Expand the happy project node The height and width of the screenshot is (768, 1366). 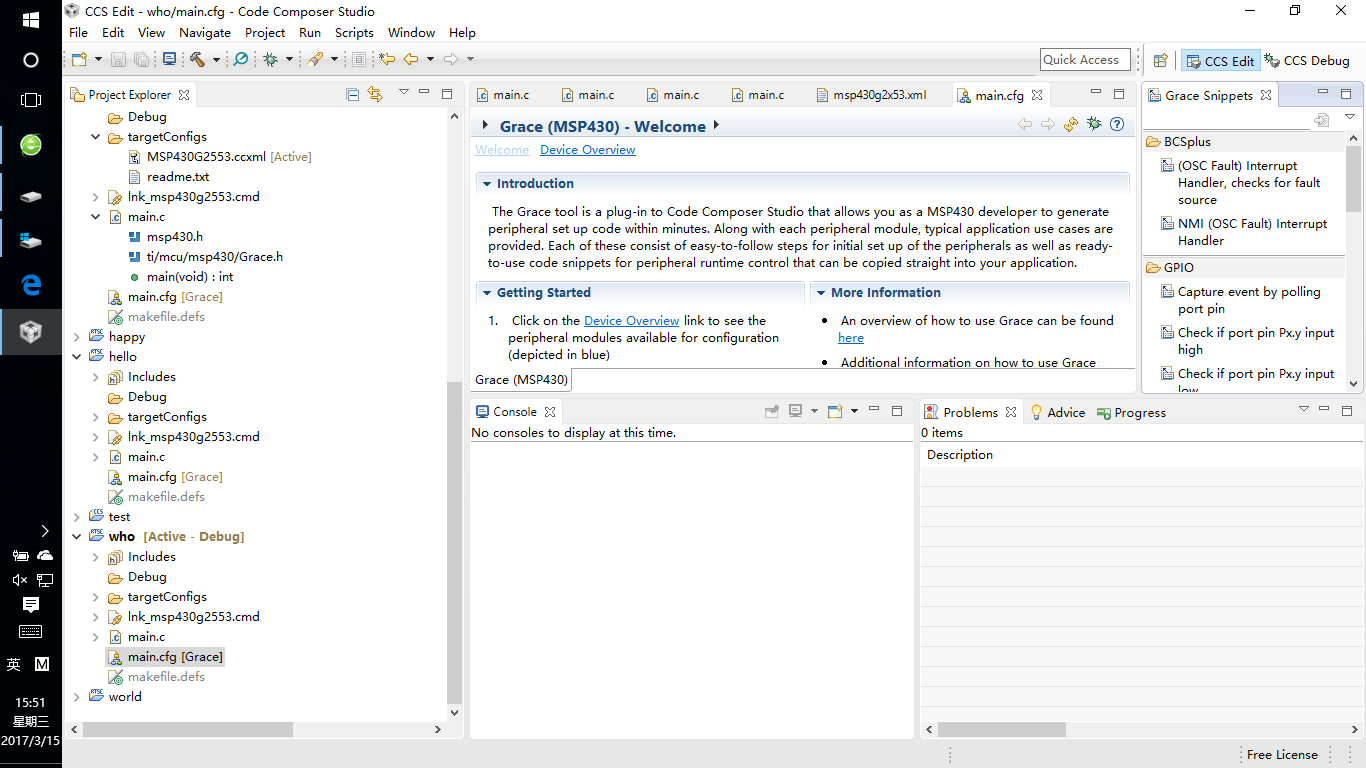77,337
